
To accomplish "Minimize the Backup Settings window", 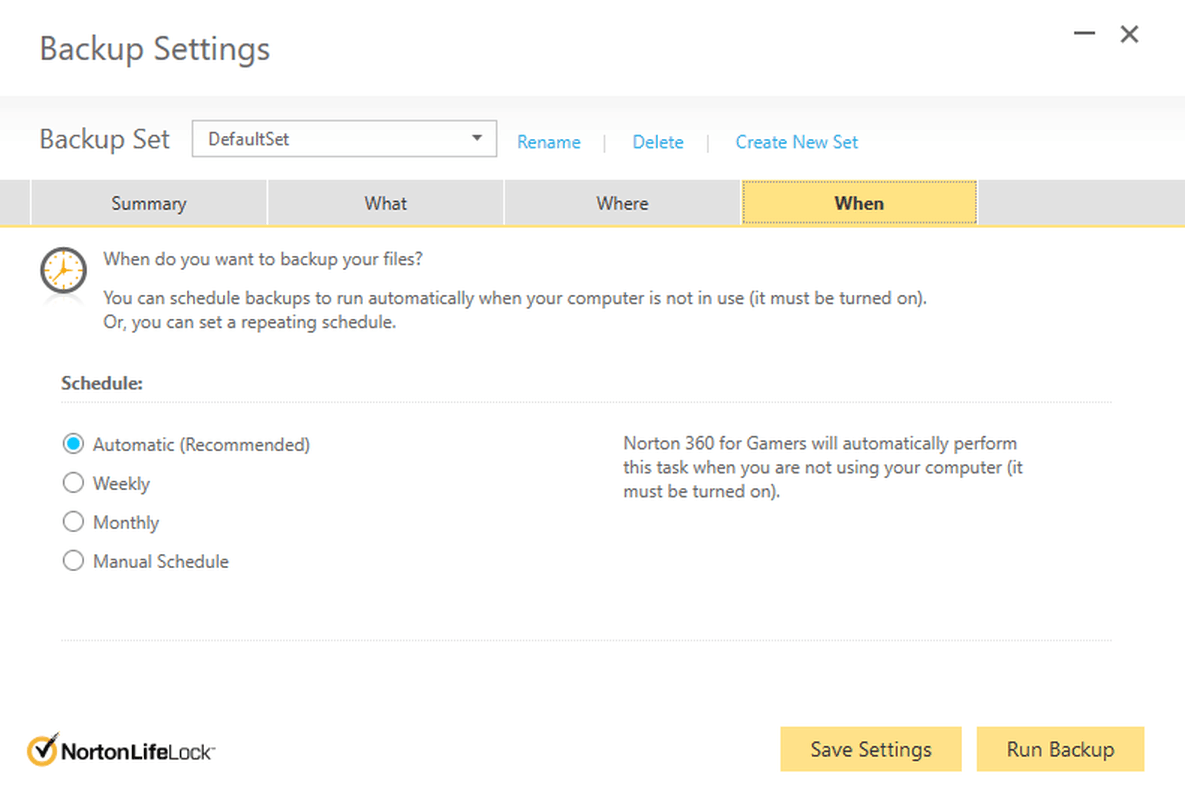I will pos(1084,35).
